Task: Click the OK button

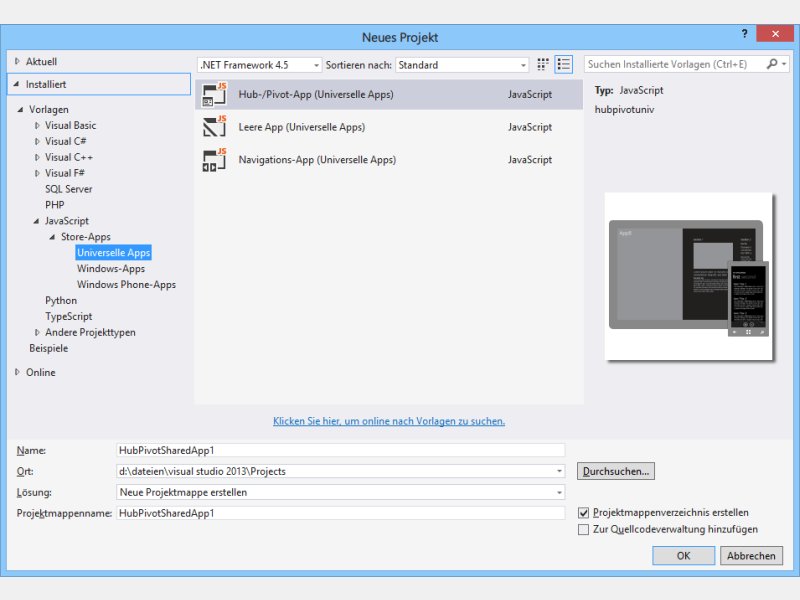Action: [683, 556]
